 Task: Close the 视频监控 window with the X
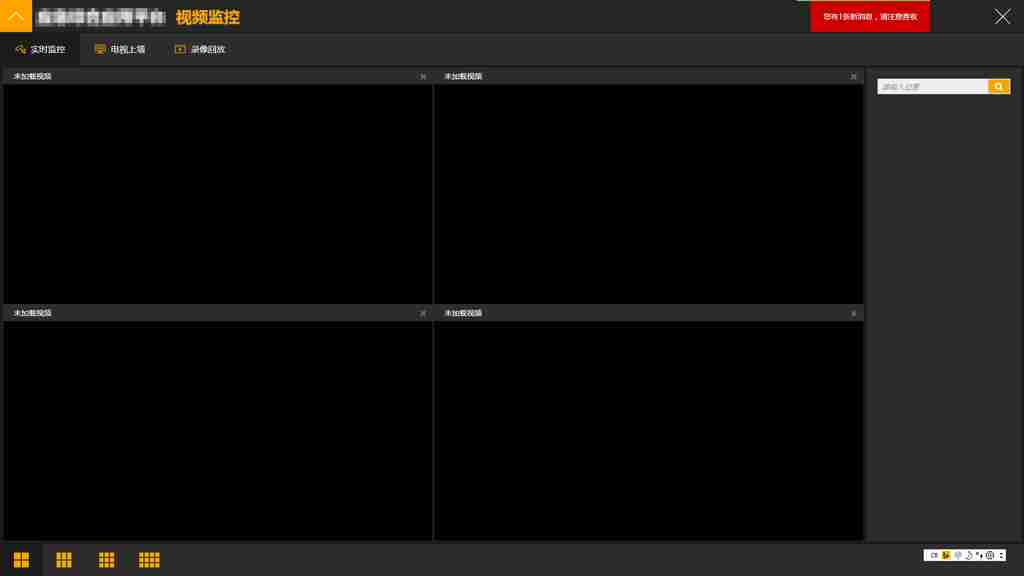click(1002, 16)
